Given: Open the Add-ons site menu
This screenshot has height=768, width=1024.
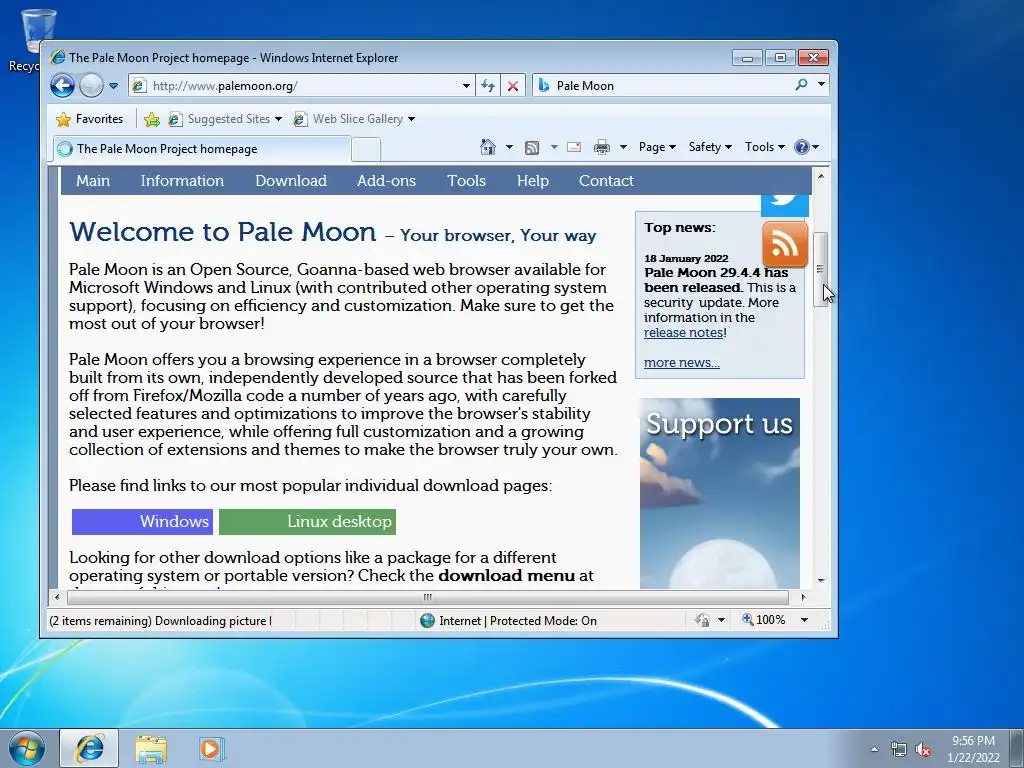Looking at the screenshot, I should click(x=386, y=181).
